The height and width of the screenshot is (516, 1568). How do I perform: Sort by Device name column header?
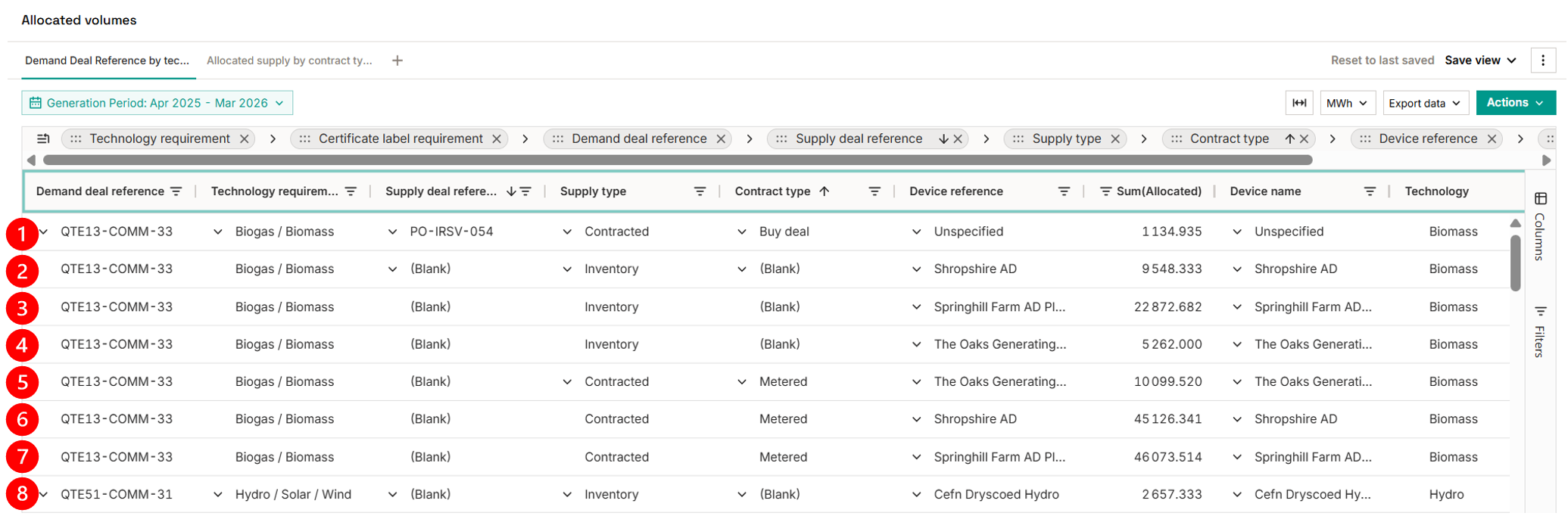pyautogui.click(x=1265, y=191)
